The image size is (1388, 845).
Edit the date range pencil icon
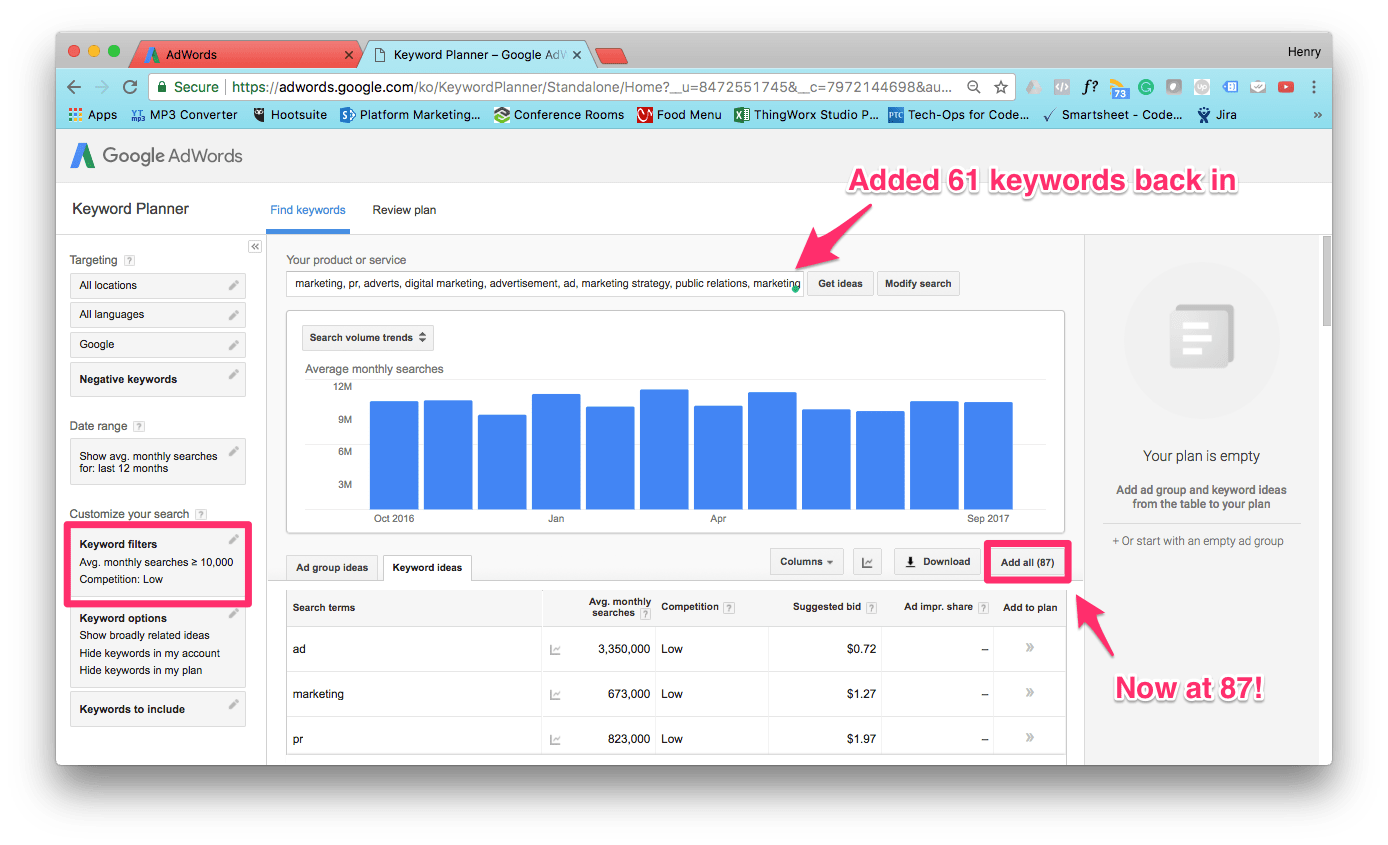click(233, 451)
